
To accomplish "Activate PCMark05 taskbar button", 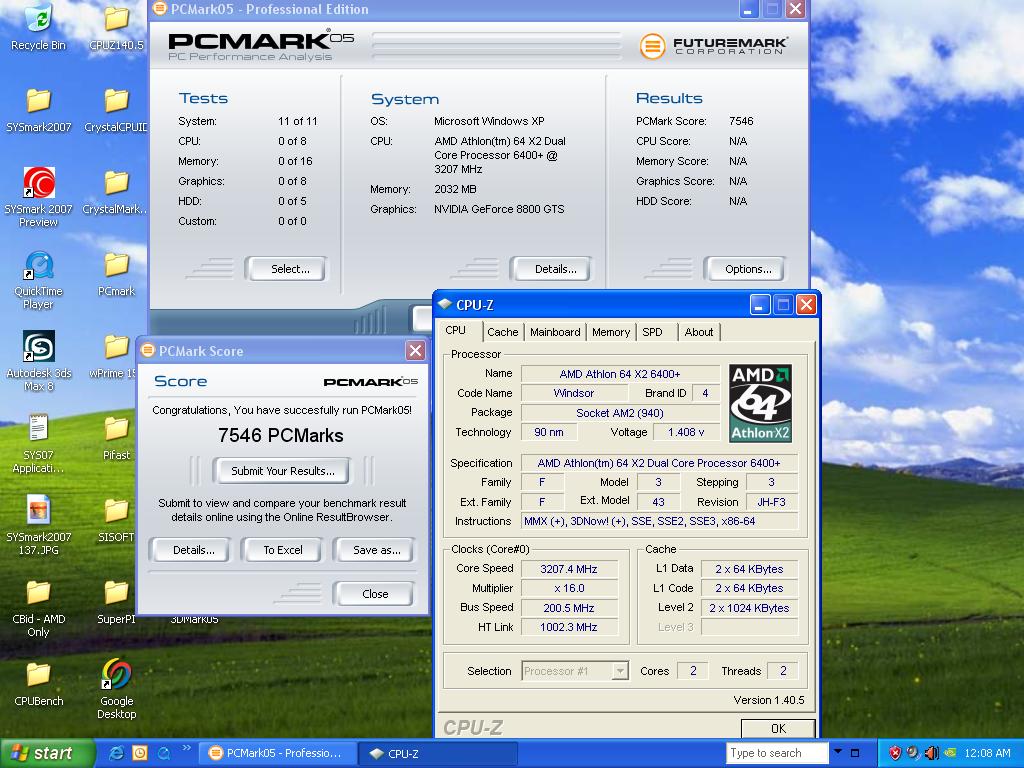I will pos(277,753).
